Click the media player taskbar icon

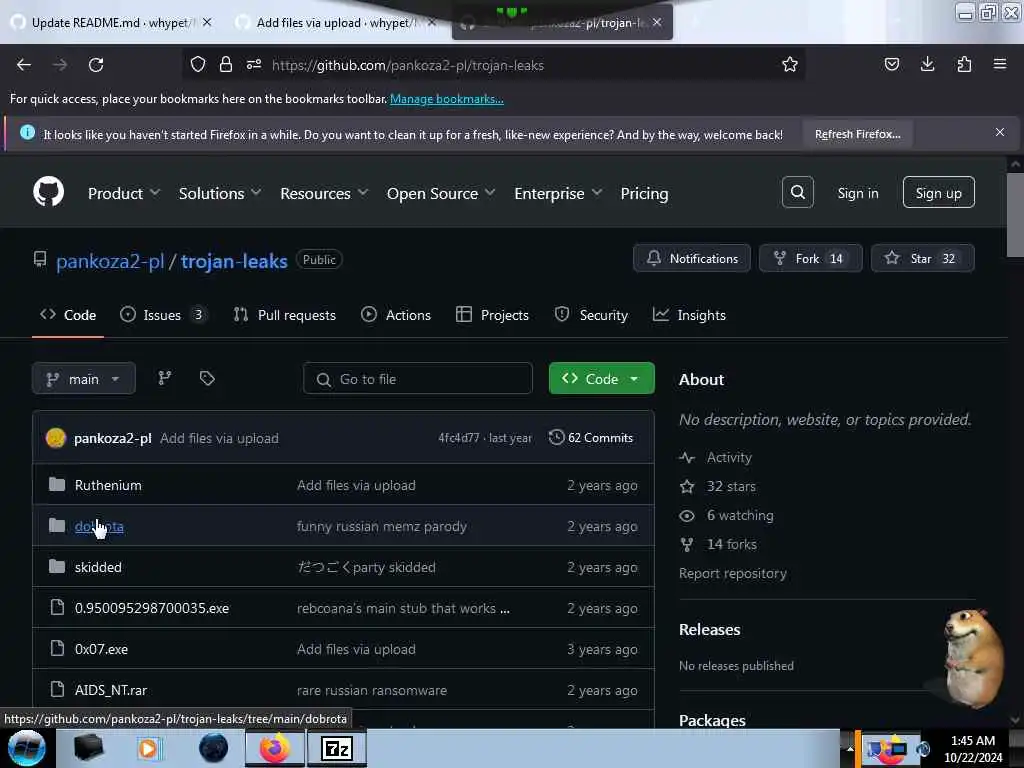(x=148, y=748)
